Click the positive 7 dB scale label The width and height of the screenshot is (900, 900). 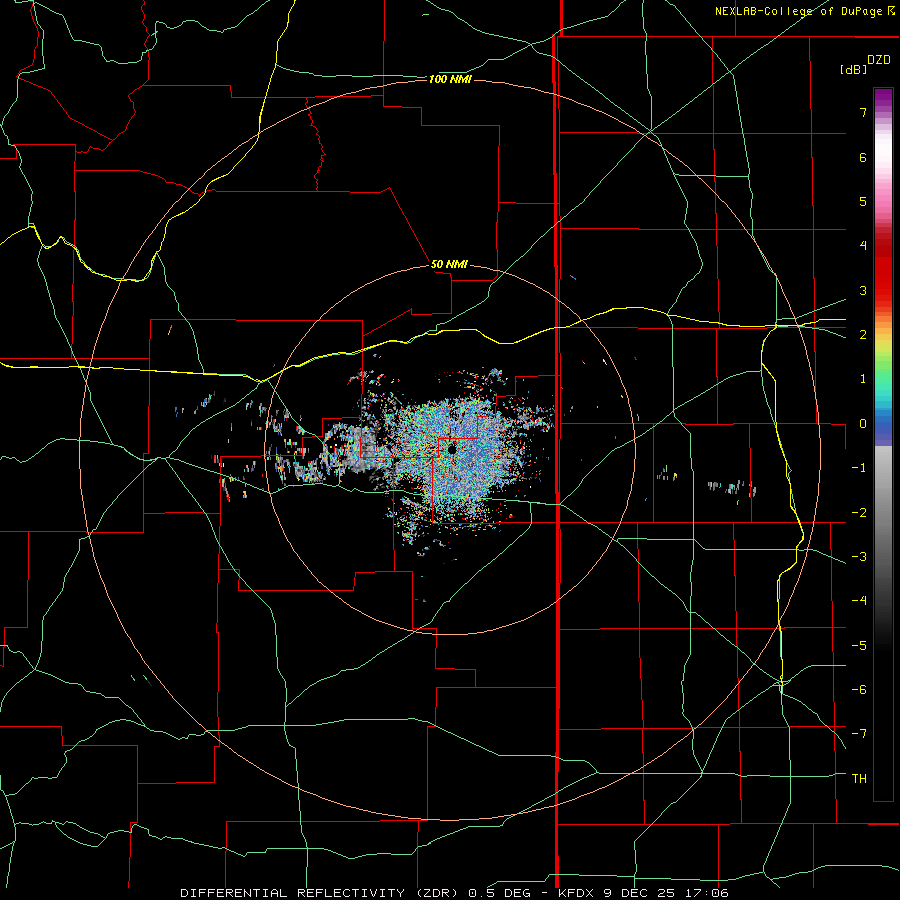tap(863, 112)
